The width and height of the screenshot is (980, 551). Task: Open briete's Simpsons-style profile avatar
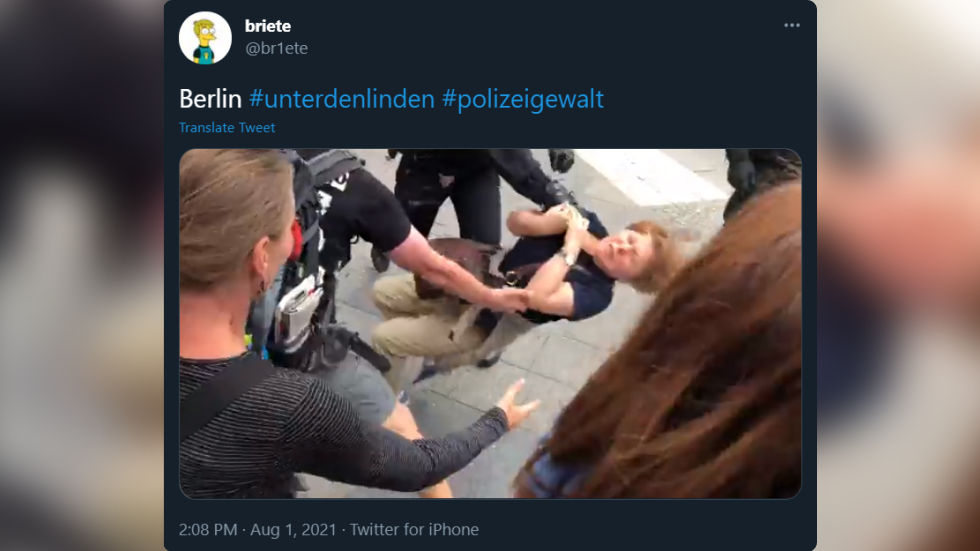(x=205, y=38)
